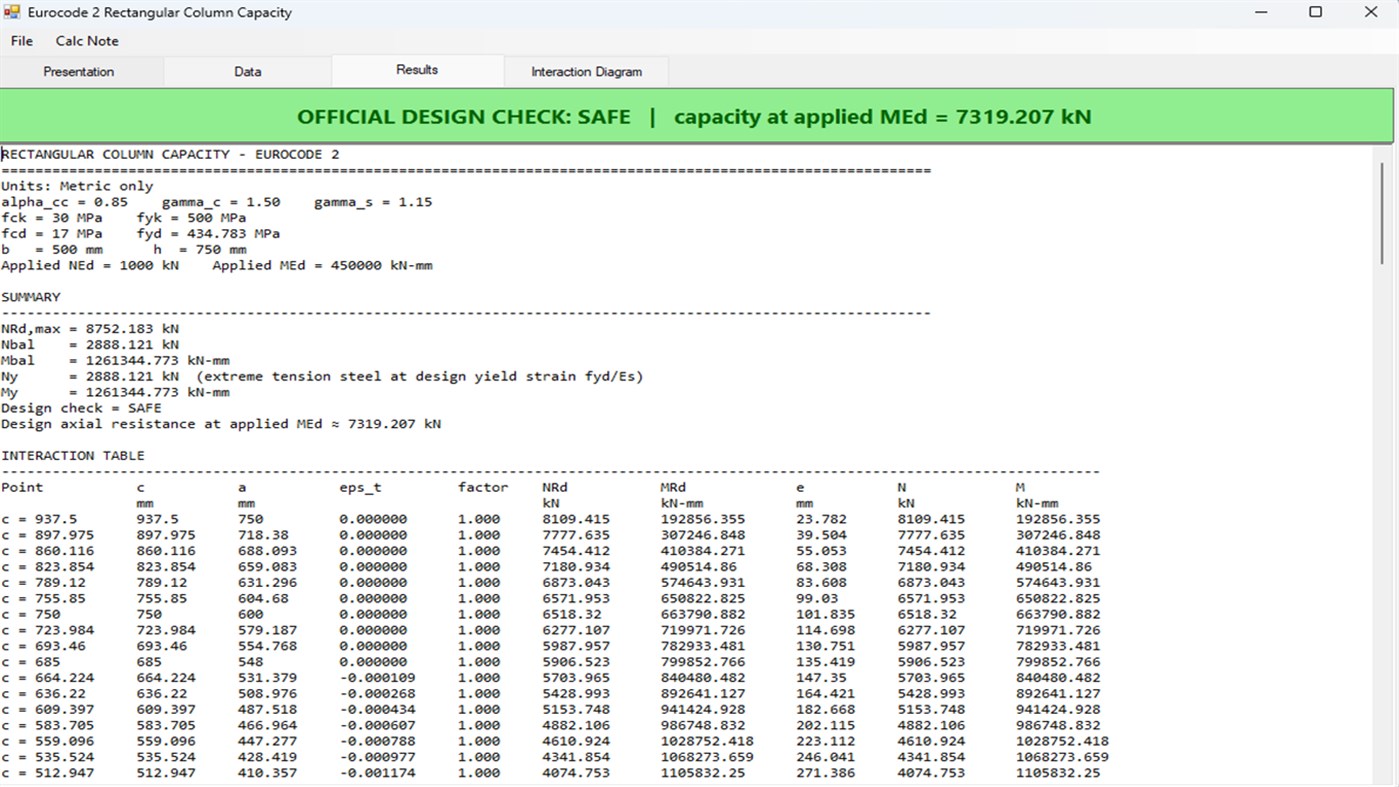Click the line 'NRd,max = 8752.183 kN'
Image resolution: width=1399 pixels, height=787 pixels.
[x=90, y=329]
